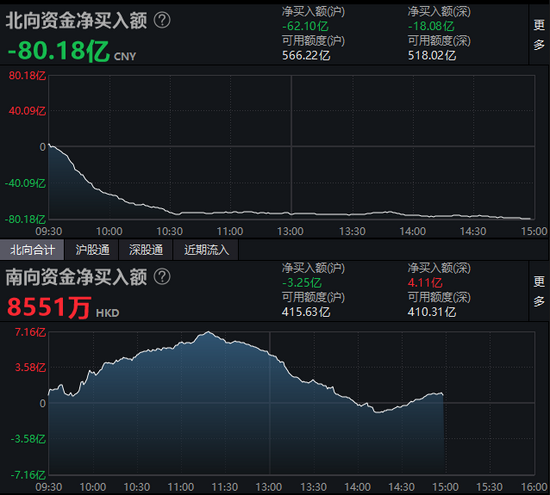Click southbound 净买入额(深) value 4.11亿
The width and height of the screenshot is (550, 495).
coord(425,282)
